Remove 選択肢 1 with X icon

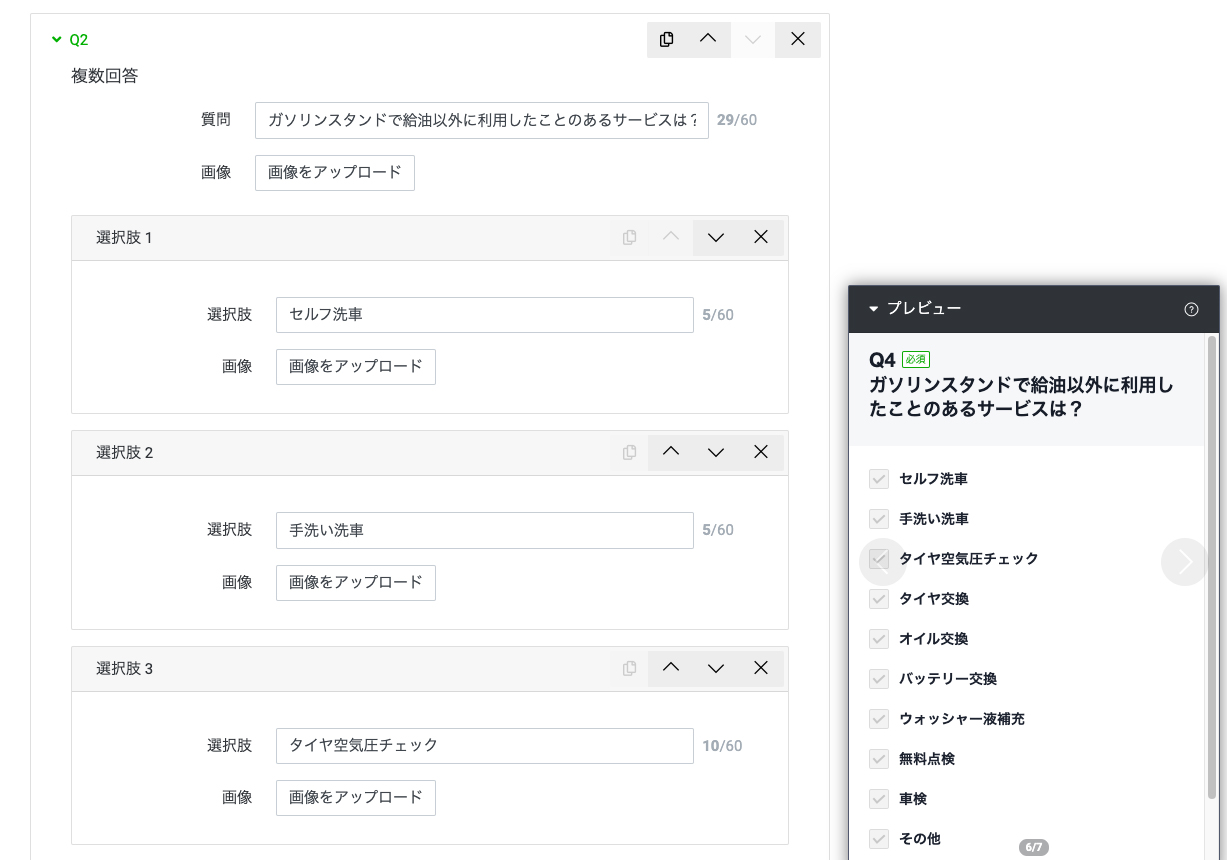(x=760, y=238)
